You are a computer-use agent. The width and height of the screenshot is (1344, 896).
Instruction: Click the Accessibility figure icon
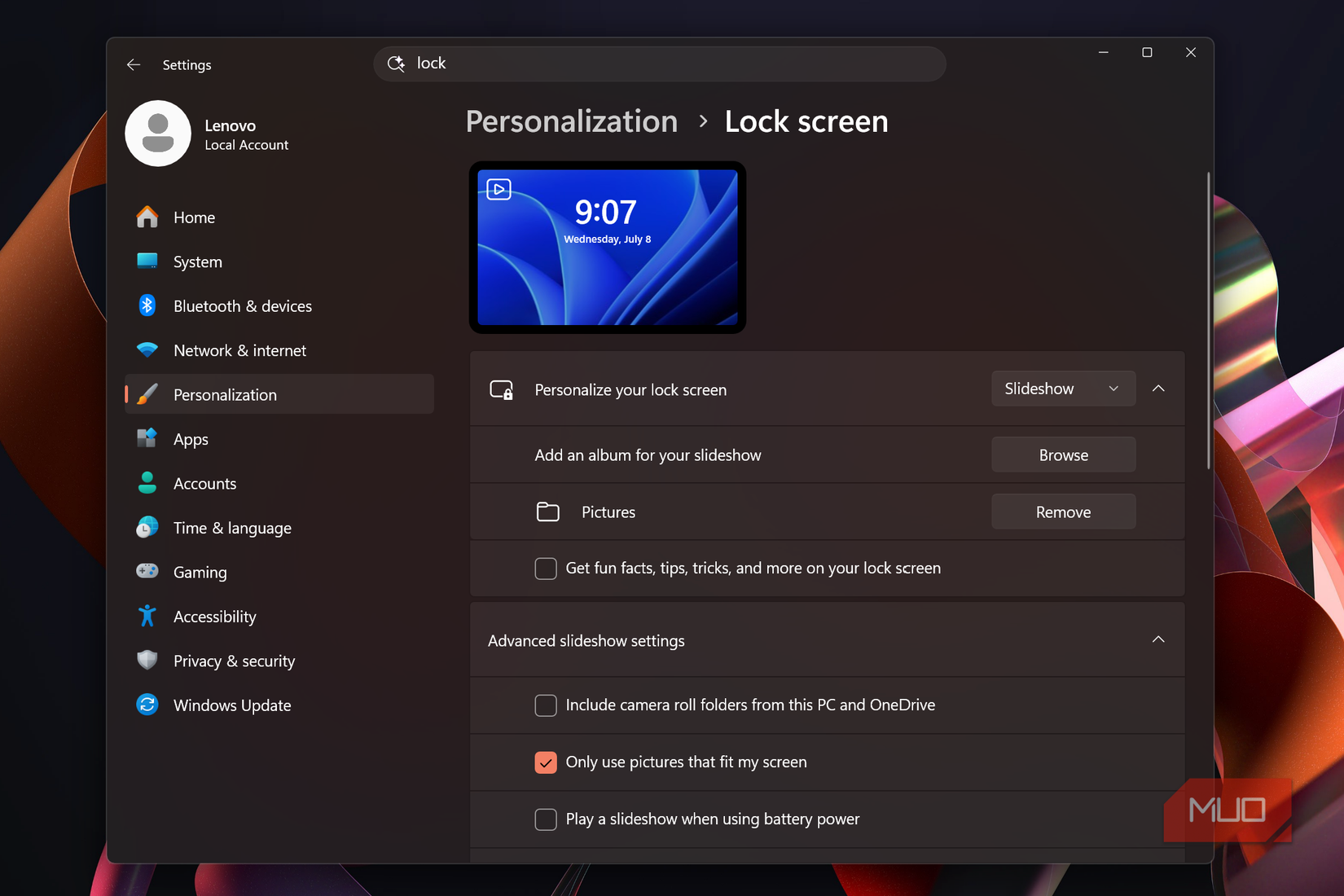coord(147,616)
